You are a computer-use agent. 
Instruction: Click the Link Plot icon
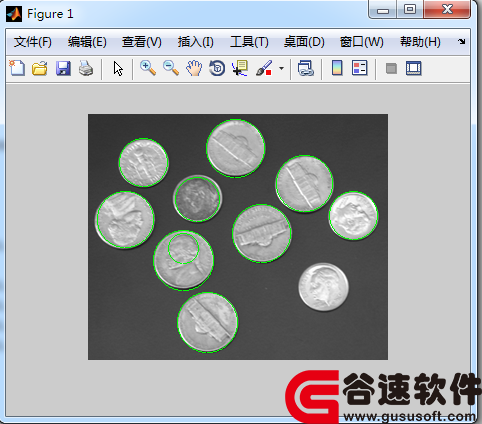pos(306,68)
